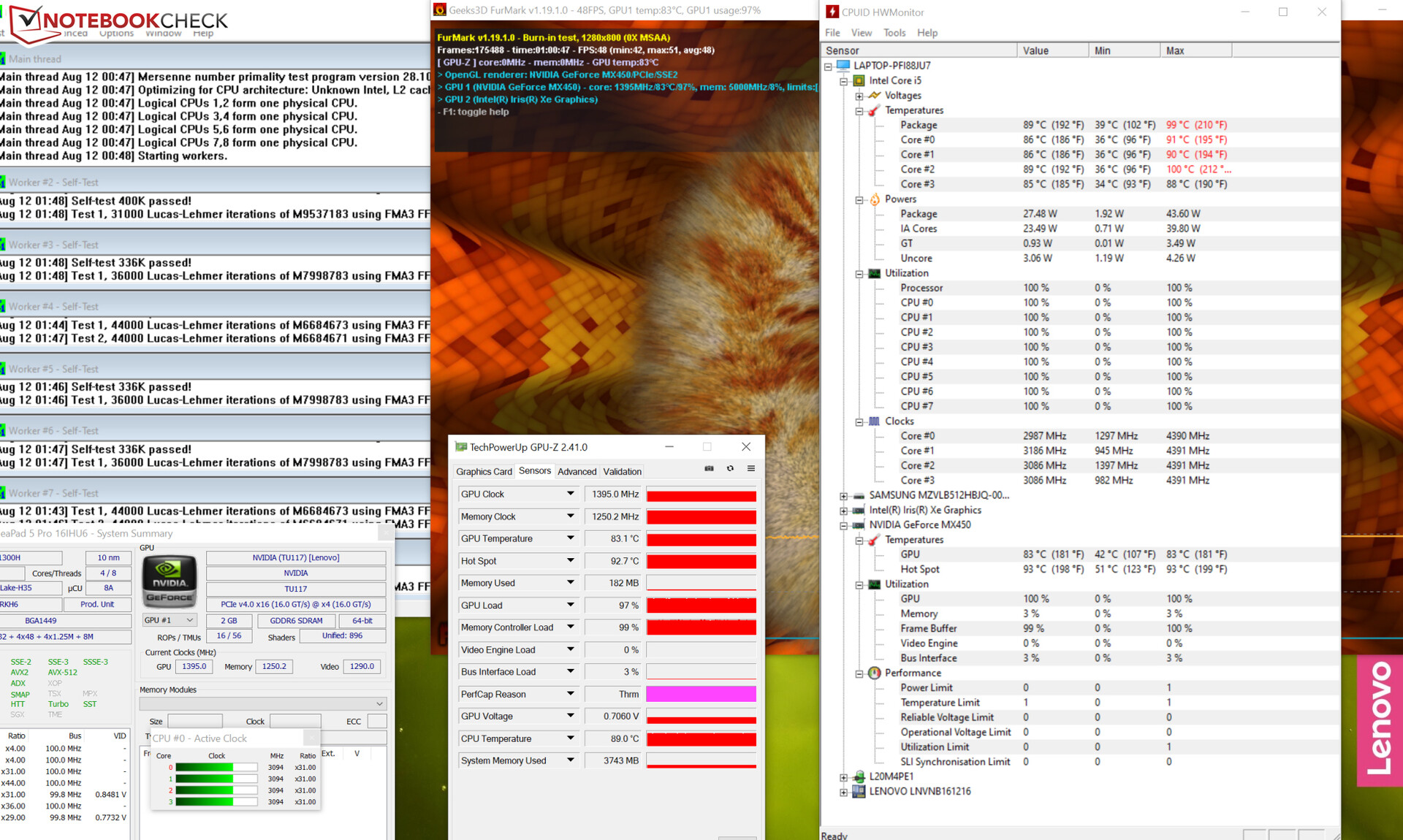Click the Powers flame icon in HWMonitor
This screenshot has width=1403, height=840.
click(874, 199)
